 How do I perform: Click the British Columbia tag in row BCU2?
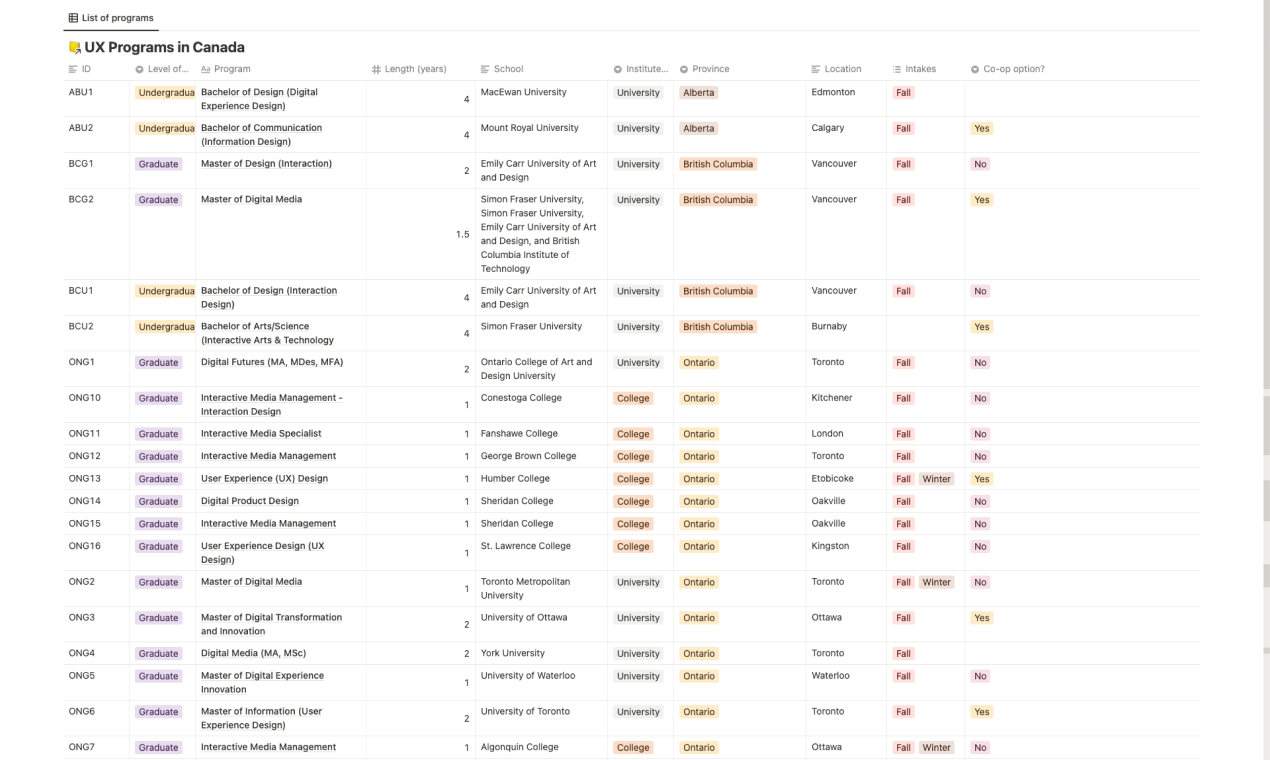(718, 327)
